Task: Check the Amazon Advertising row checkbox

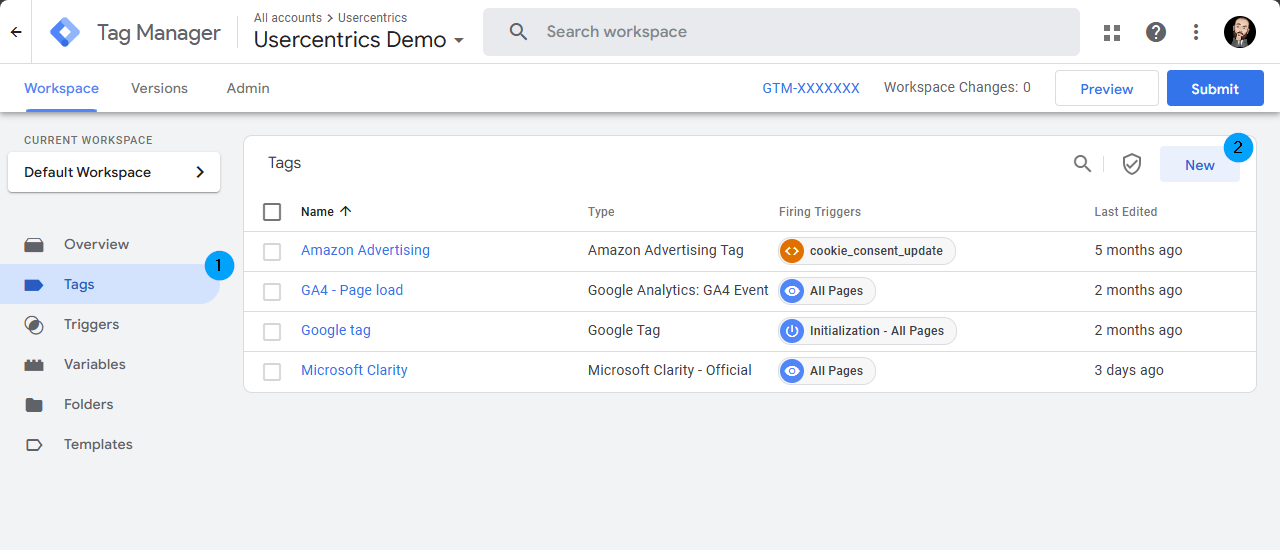Action: 272,251
